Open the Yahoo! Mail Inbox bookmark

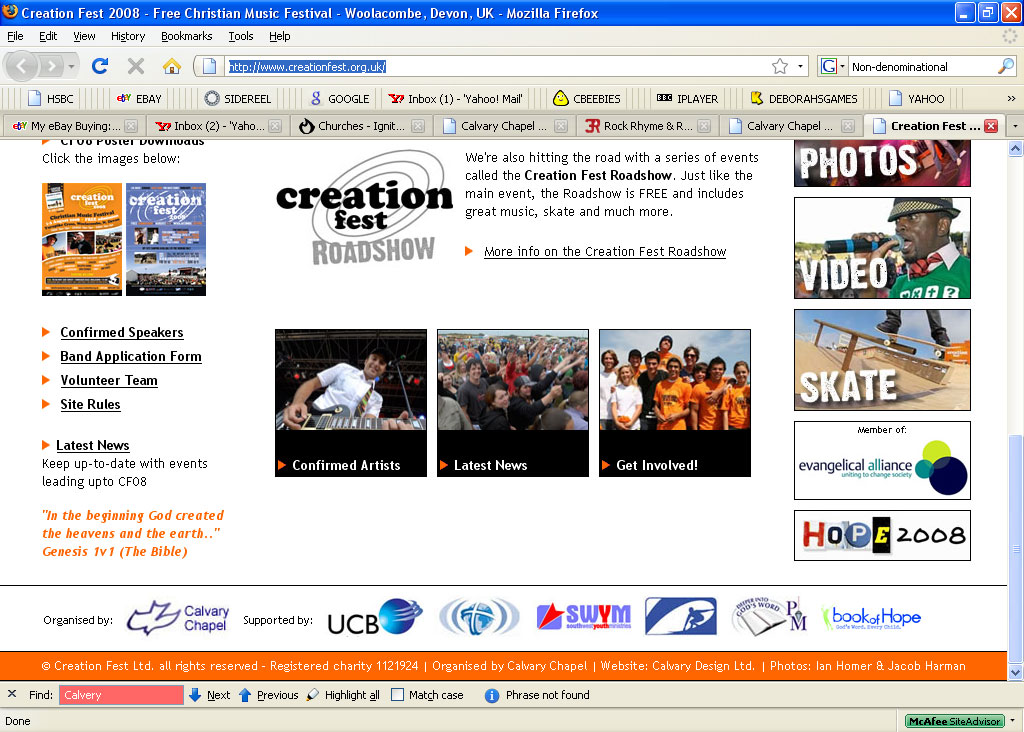(x=455, y=99)
